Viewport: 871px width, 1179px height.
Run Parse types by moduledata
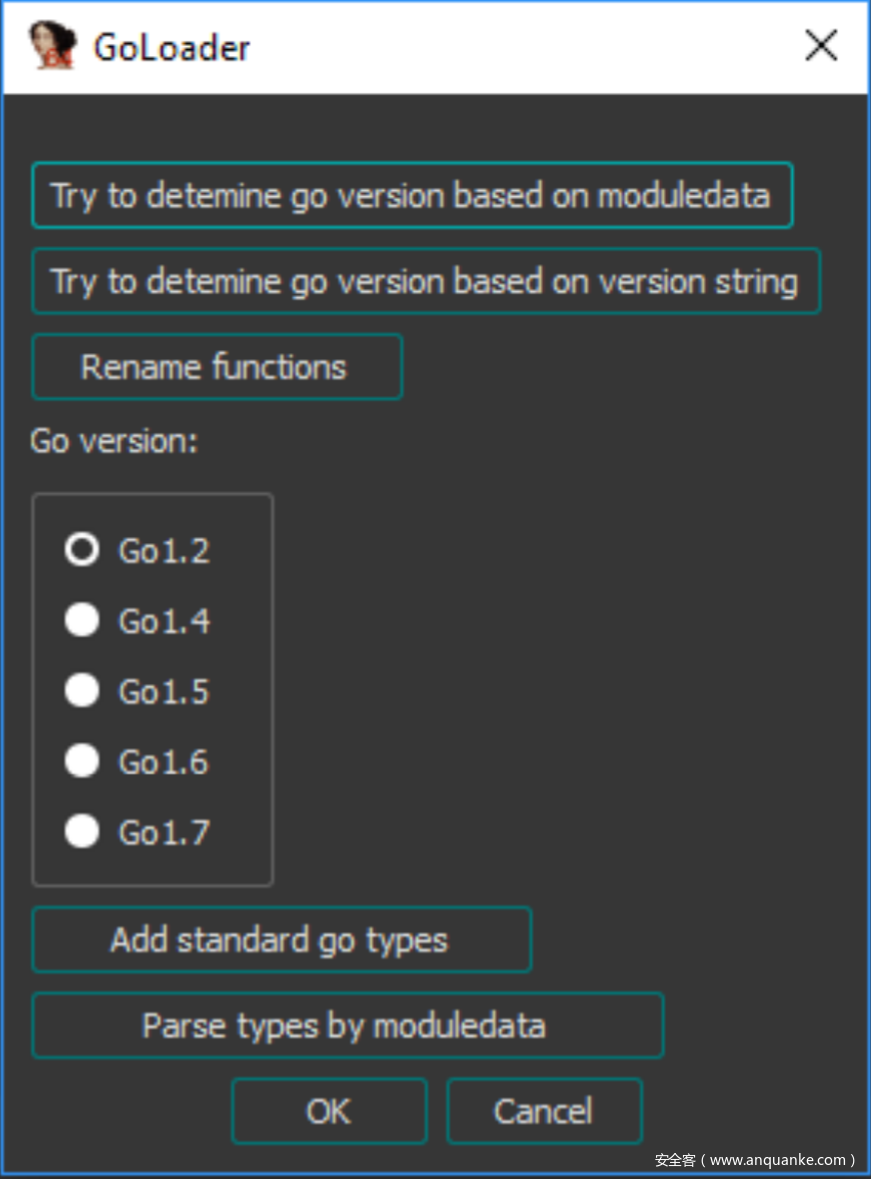click(347, 1026)
